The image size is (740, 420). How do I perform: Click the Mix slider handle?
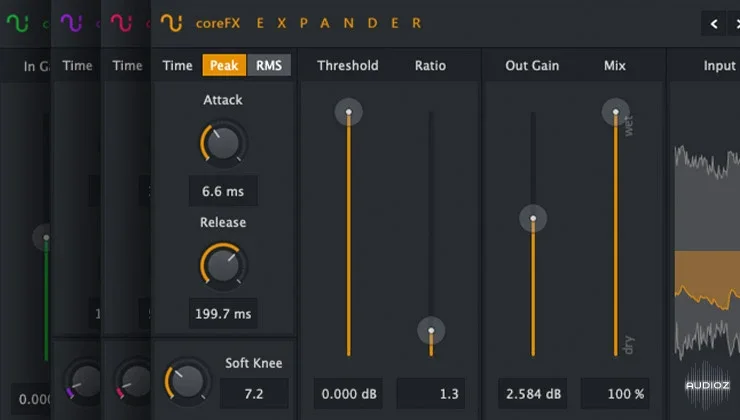(x=615, y=112)
